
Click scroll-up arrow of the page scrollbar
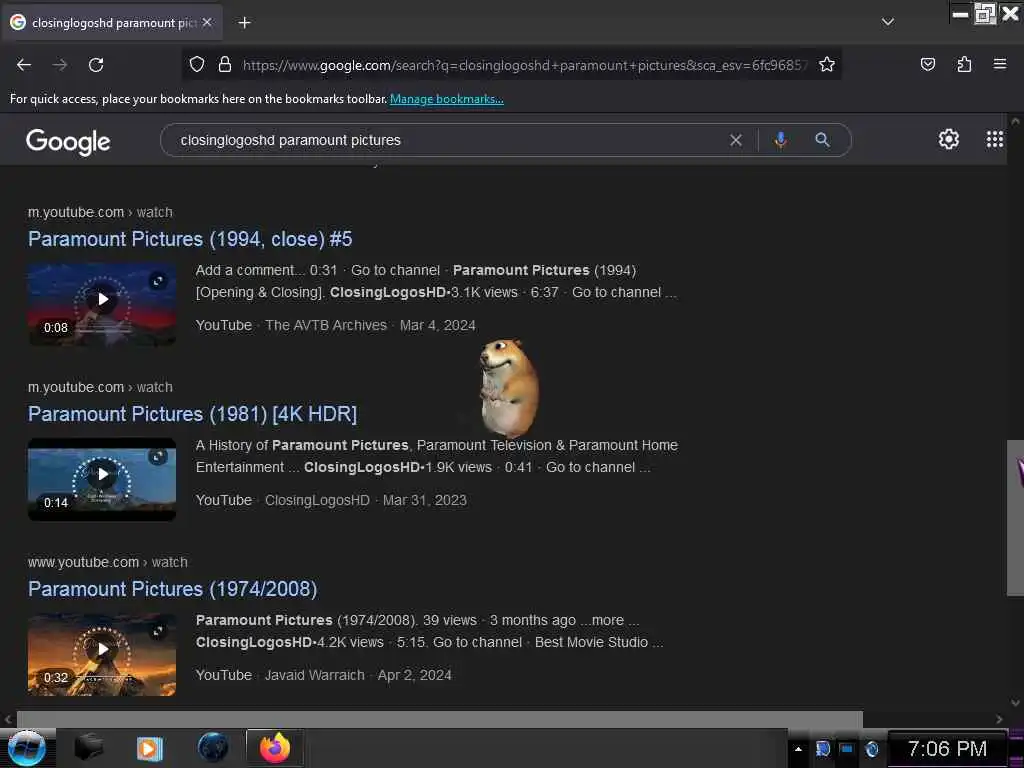(x=1015, y=121)
